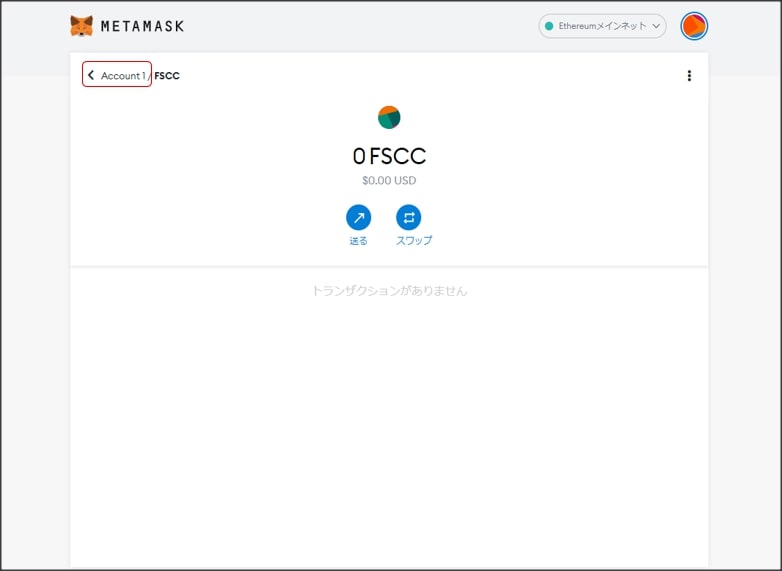This screenshot has width=782, height=571.
Task: Click the スワップ label under swap
Action: (x=414, y=241)
